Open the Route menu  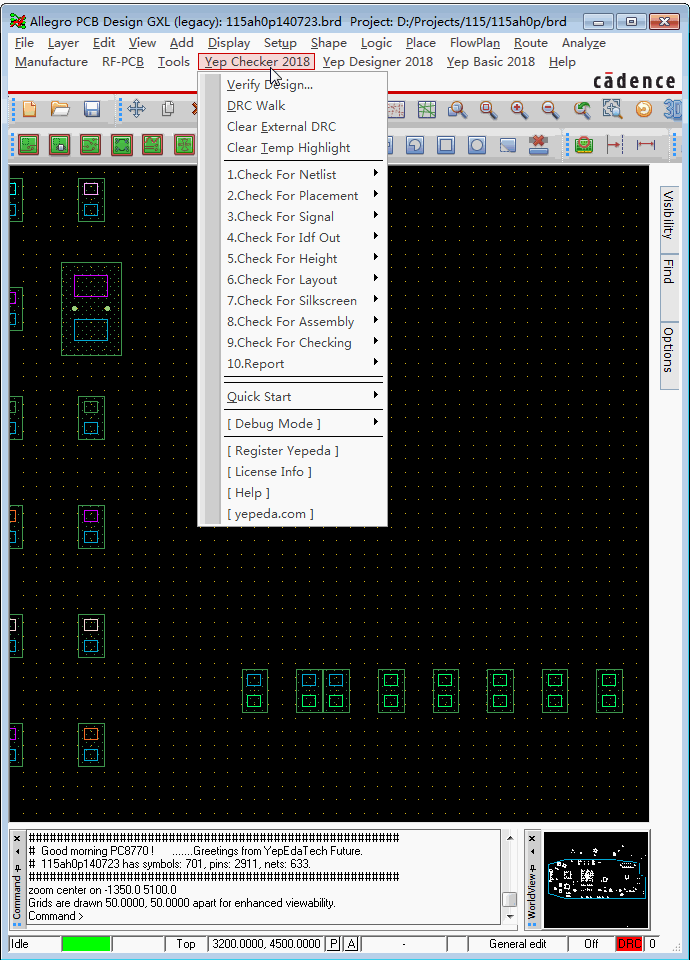point(531,43)
